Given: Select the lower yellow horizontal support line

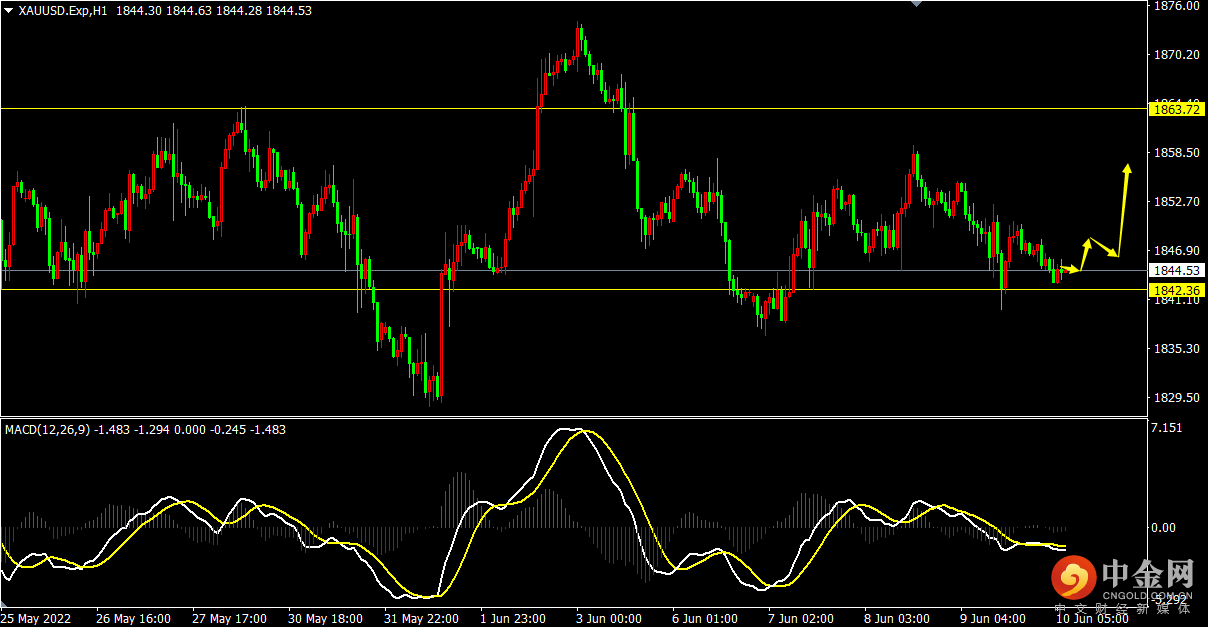Looking at the screenshot, I should (572, 290).
